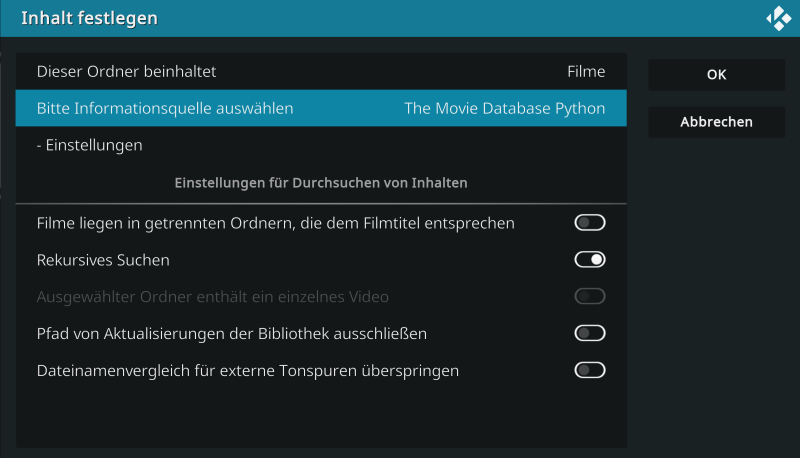Enable the 'Filme liegen in getrennten Ordnern' switch
The image size is (800, 458).
pyautogui.click(x=589, y=223)
